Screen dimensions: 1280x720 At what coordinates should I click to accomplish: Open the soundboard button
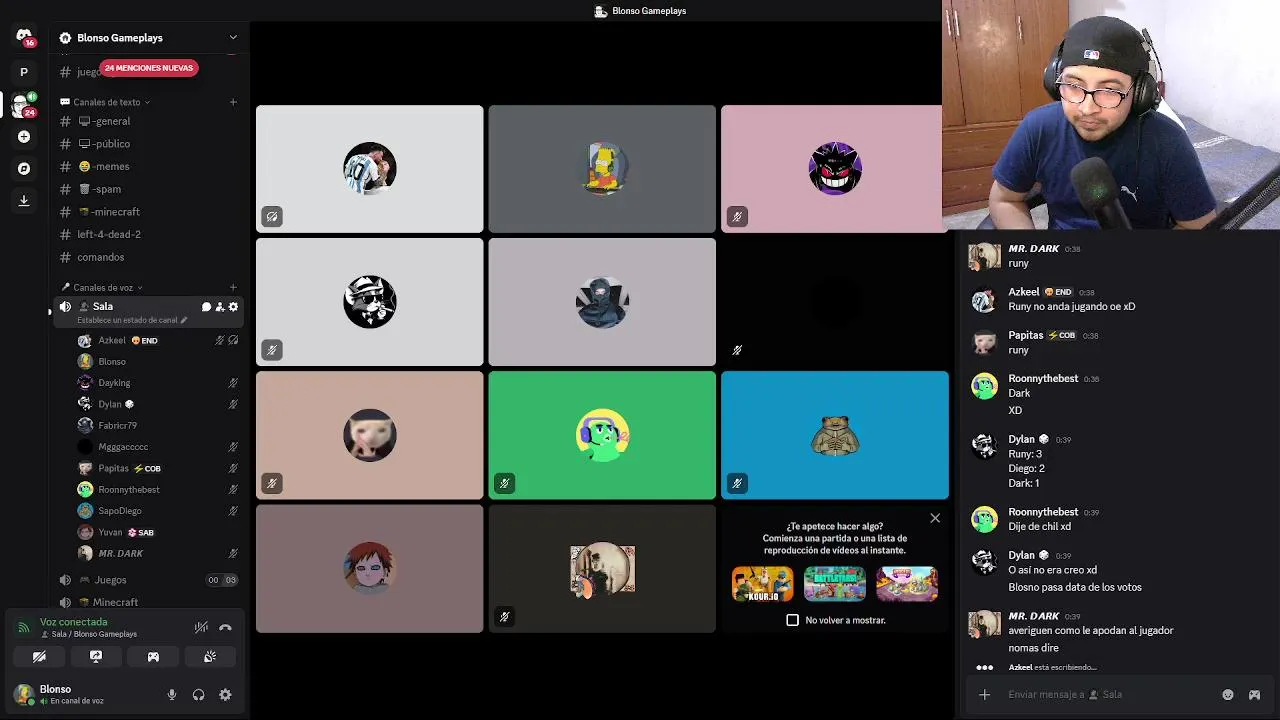pos(210,657)
